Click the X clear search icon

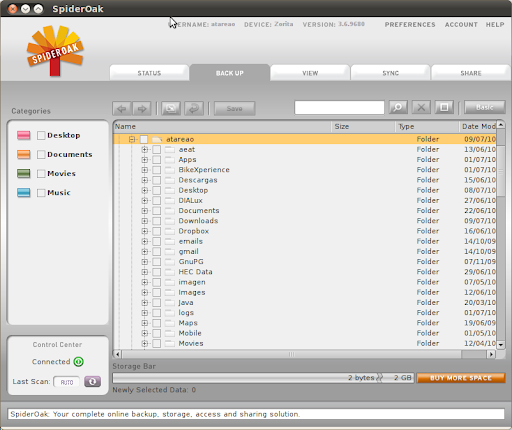point(421,107)
